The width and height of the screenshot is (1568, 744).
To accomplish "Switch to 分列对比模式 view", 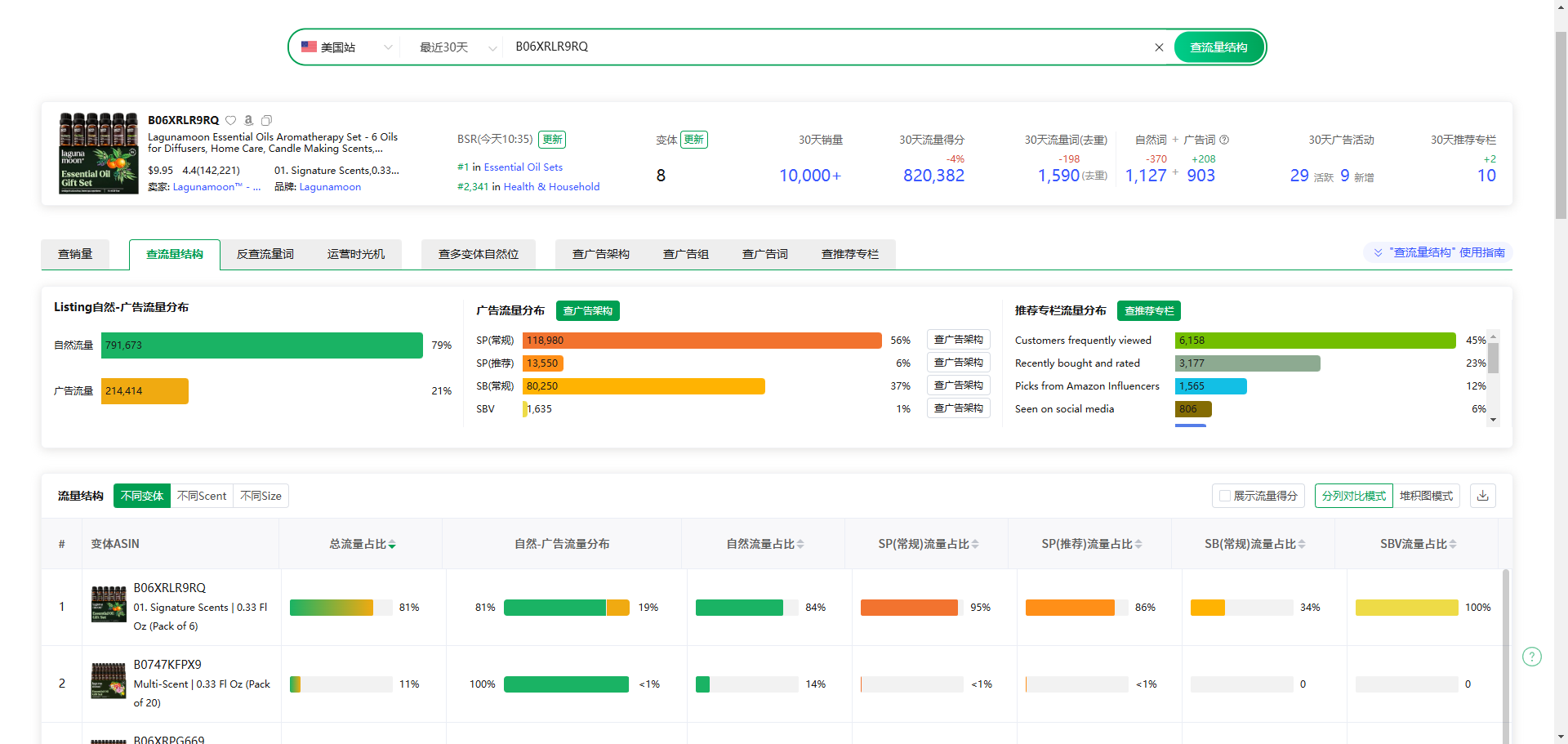I will point(1353,496).
